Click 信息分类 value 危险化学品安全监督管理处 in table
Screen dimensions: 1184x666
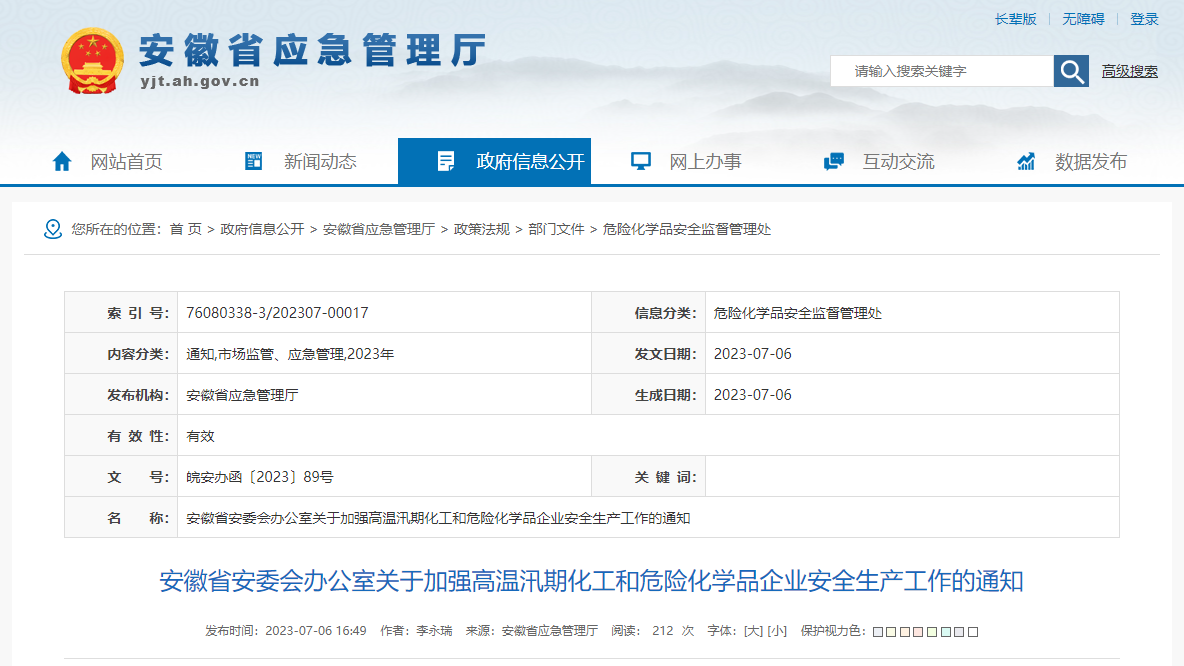[x=797, y=313]
